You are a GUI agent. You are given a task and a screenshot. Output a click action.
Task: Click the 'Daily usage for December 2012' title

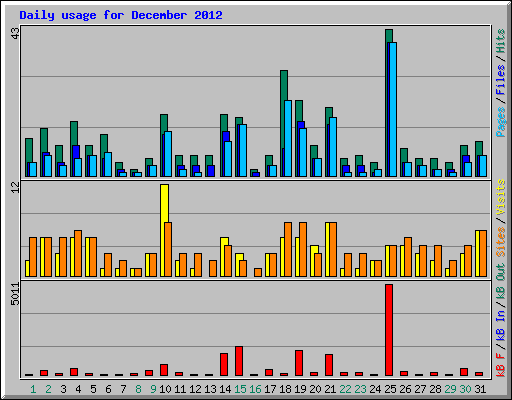pyautogui.click(x=121, y=16)
